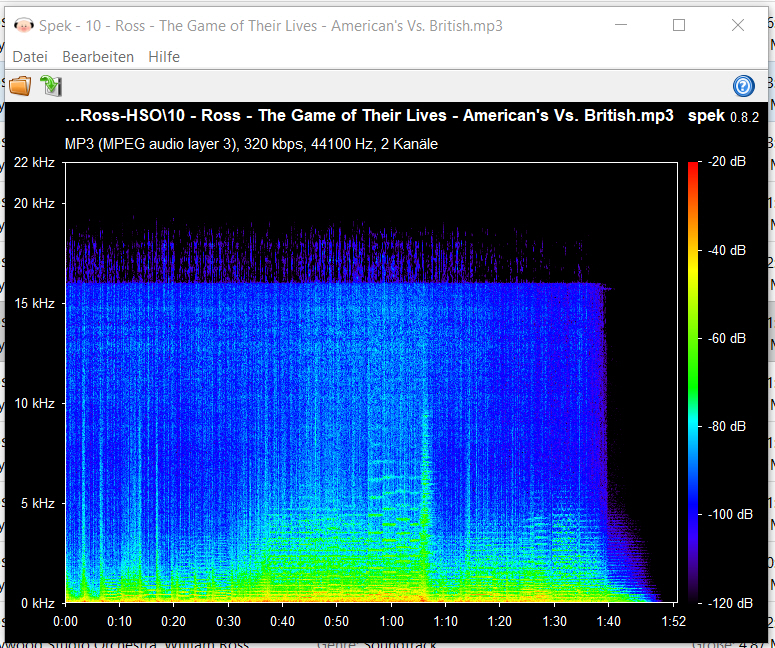This screenshot has width=775, height=648.
Task: Open the Datei menu
Action: tap(30, 57)
